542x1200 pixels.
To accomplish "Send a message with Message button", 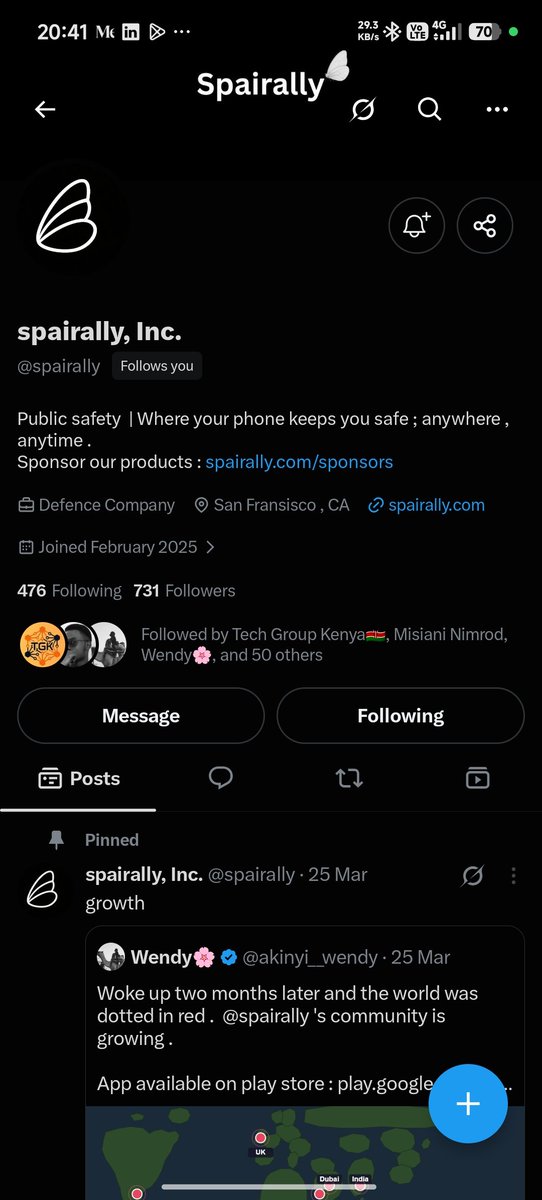I will click(141, 716).
